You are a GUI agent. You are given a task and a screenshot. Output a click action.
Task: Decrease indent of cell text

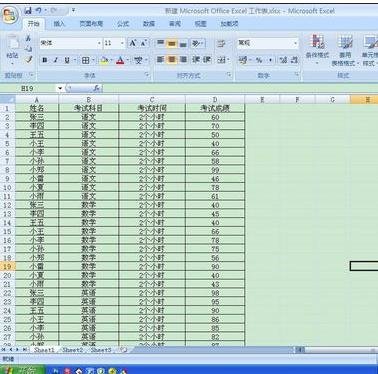click(196, 60)
